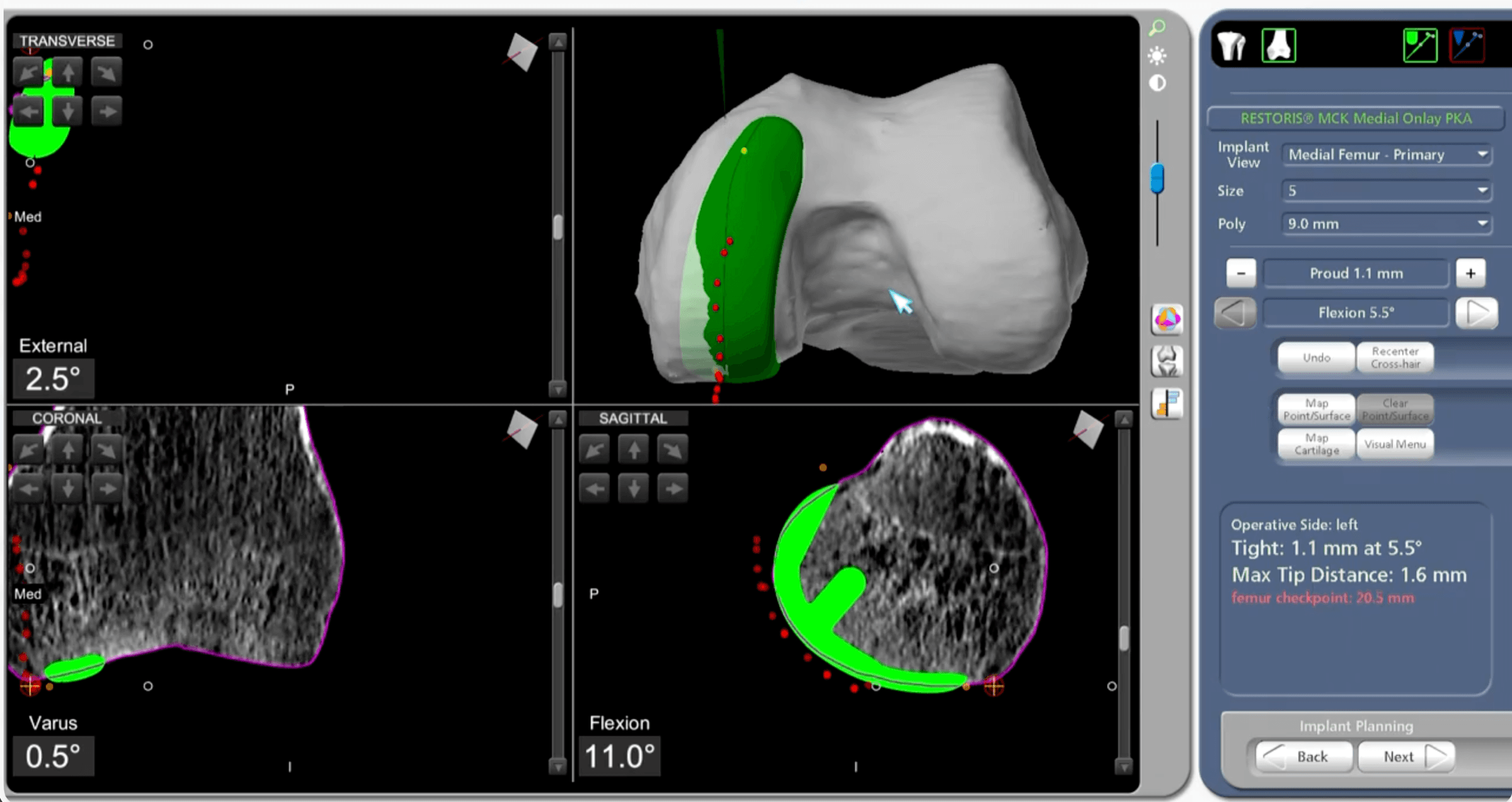Click right arrow in Sagittal view
1512x802 pixels.
tap(673, 488)
